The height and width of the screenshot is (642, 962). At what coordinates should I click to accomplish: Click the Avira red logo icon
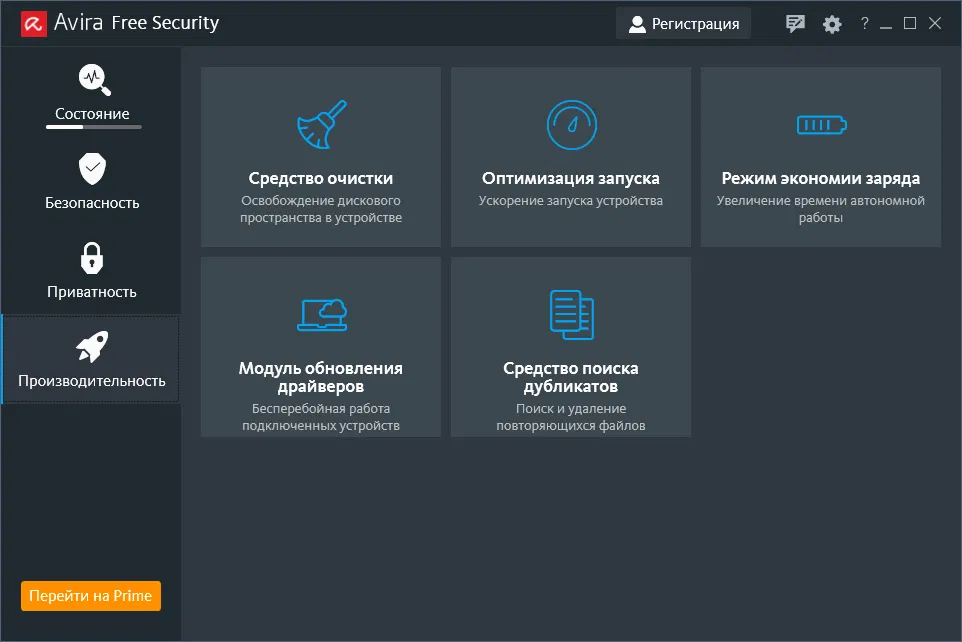[x=35, y=23]
